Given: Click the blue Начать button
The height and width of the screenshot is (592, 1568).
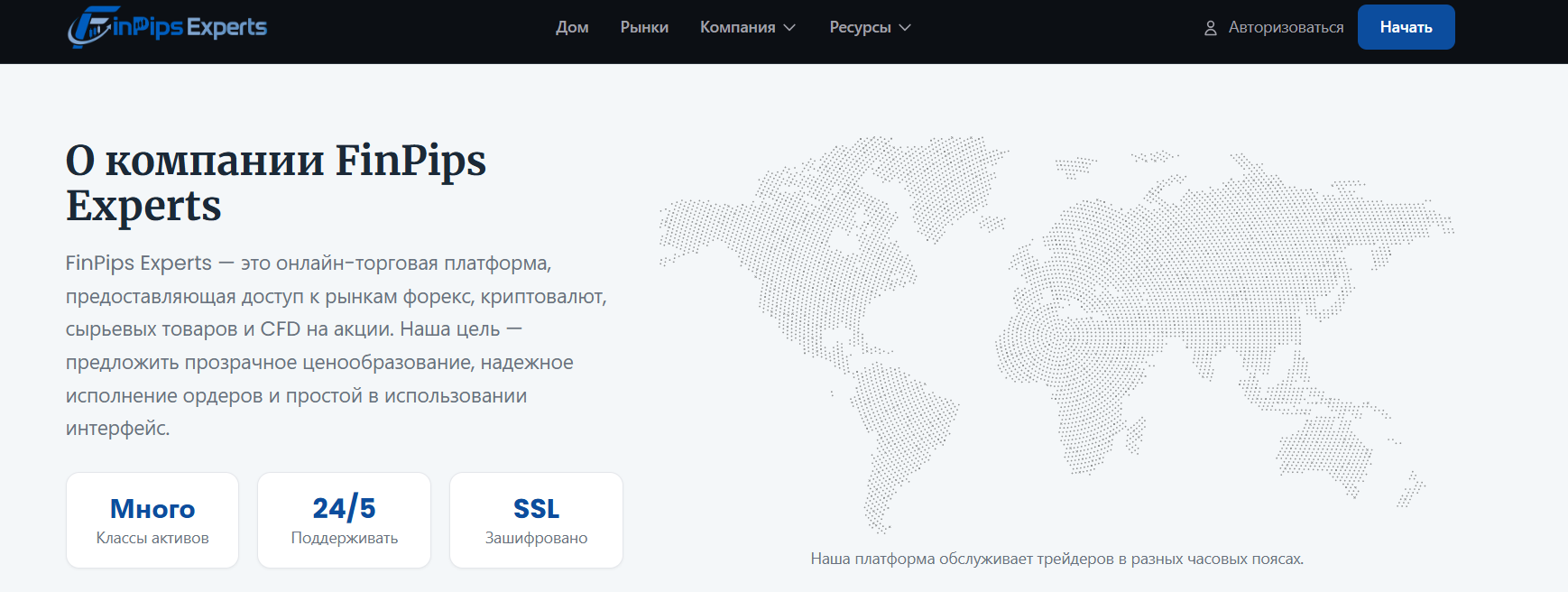Looking at the screenshot, I should pos(1406,27).
